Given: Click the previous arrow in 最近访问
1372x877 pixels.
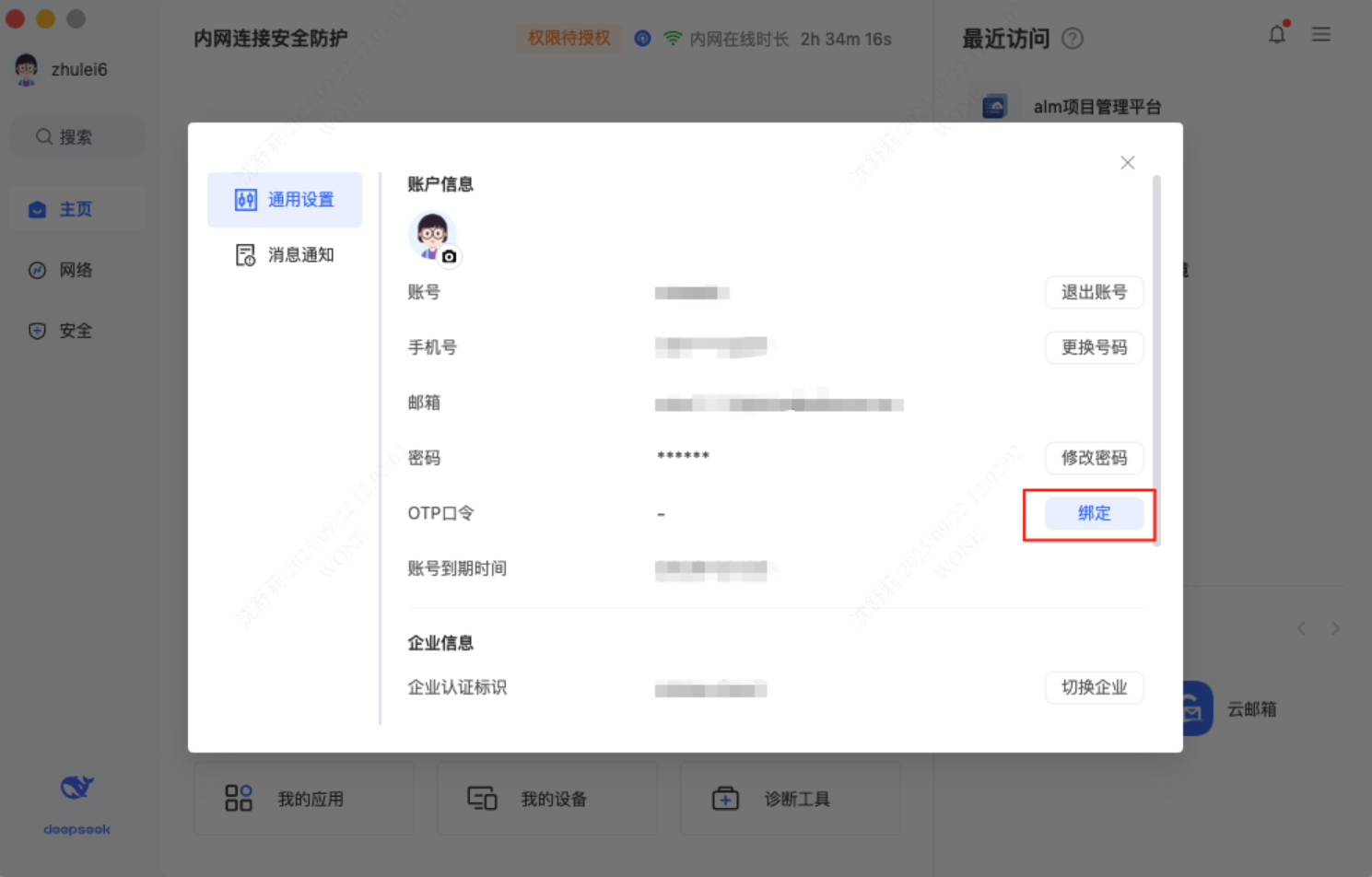Looking at the screenshot, I should pos(1301,628).
